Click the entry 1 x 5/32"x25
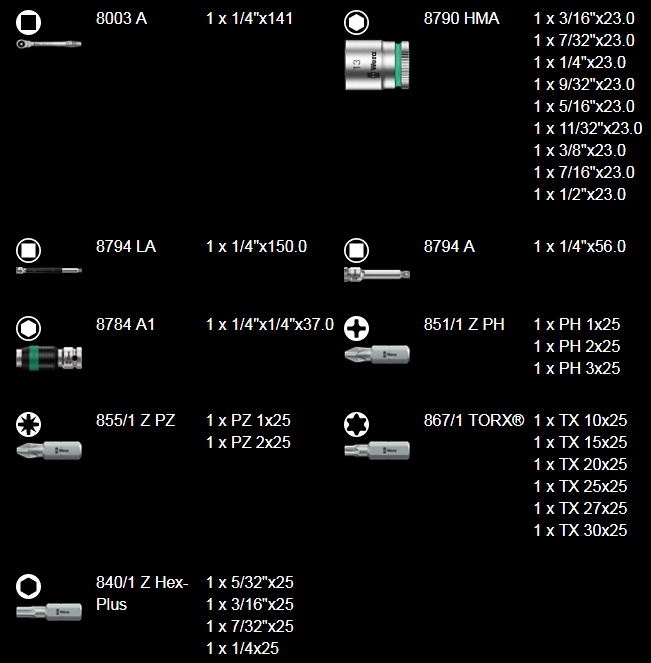 click(250, 583)
